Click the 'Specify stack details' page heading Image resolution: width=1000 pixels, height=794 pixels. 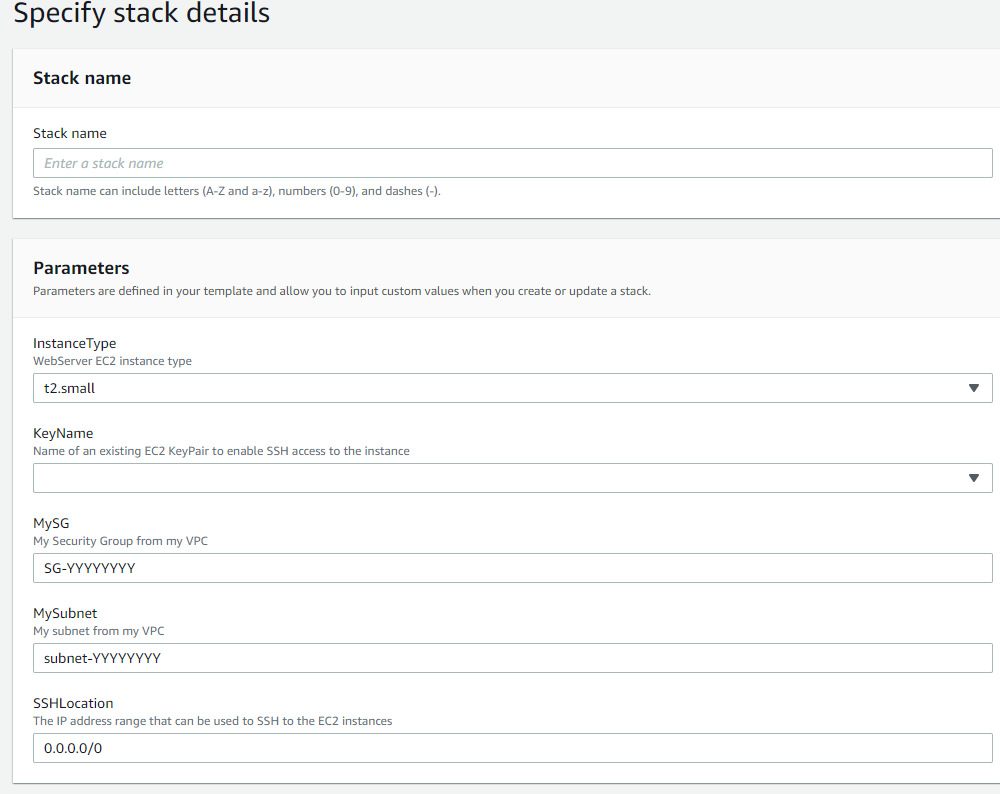coord(142,13)
